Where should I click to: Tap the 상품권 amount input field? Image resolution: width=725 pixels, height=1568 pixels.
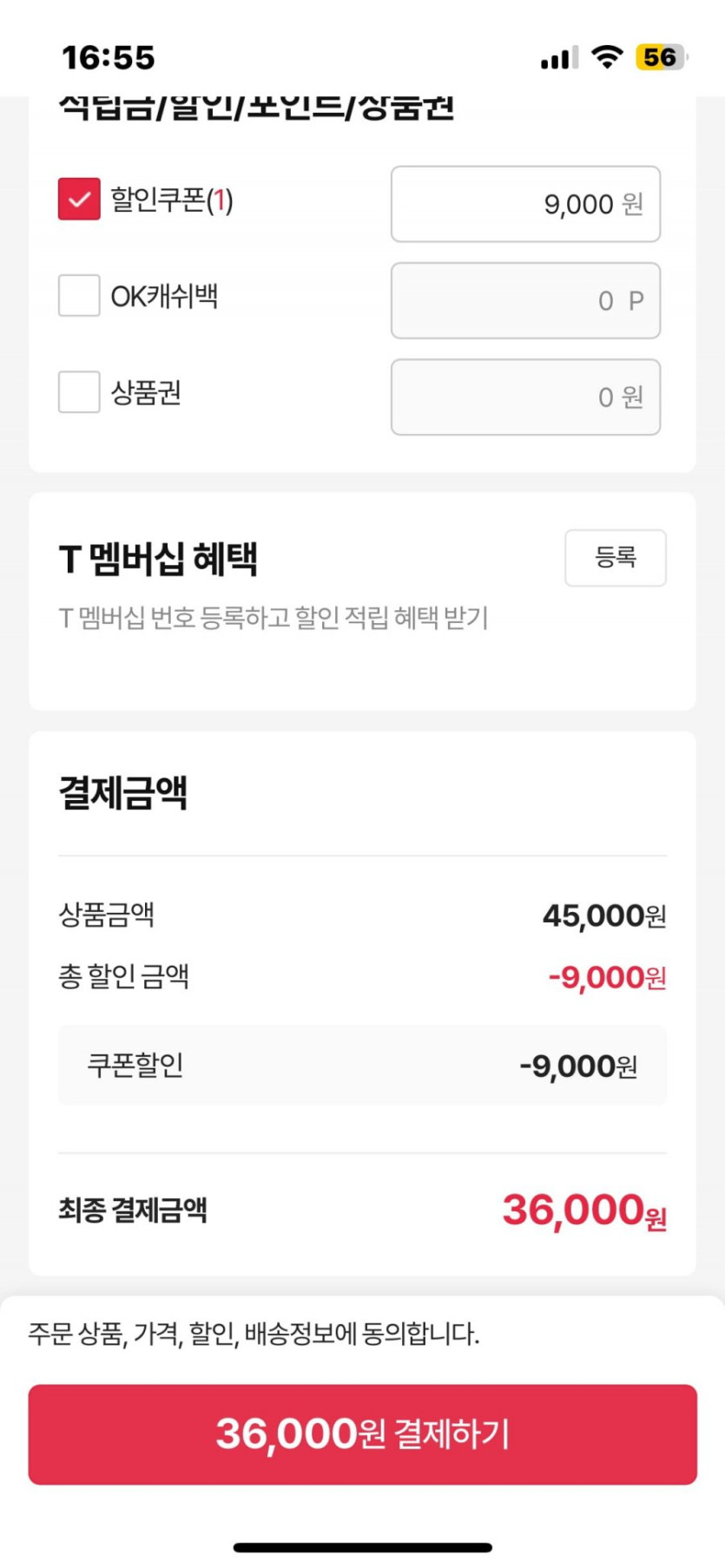pos(525,397)
